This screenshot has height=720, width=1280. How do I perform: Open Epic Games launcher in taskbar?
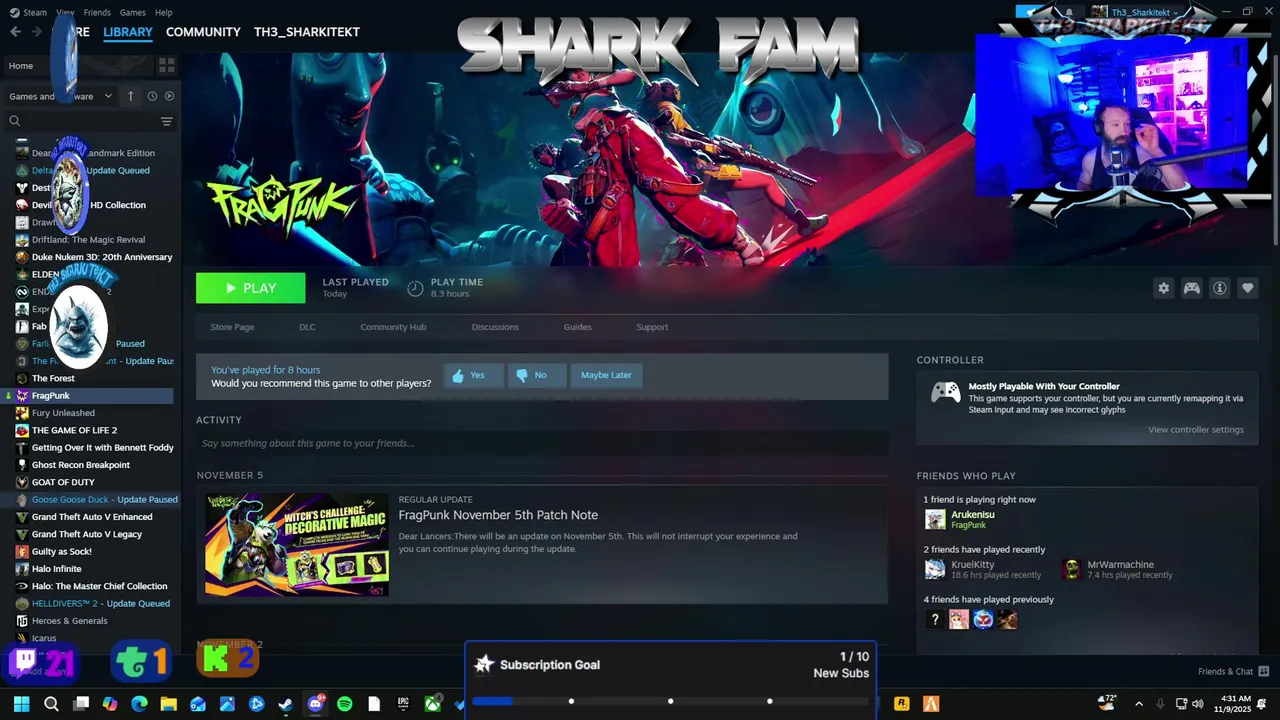point(404,704)
